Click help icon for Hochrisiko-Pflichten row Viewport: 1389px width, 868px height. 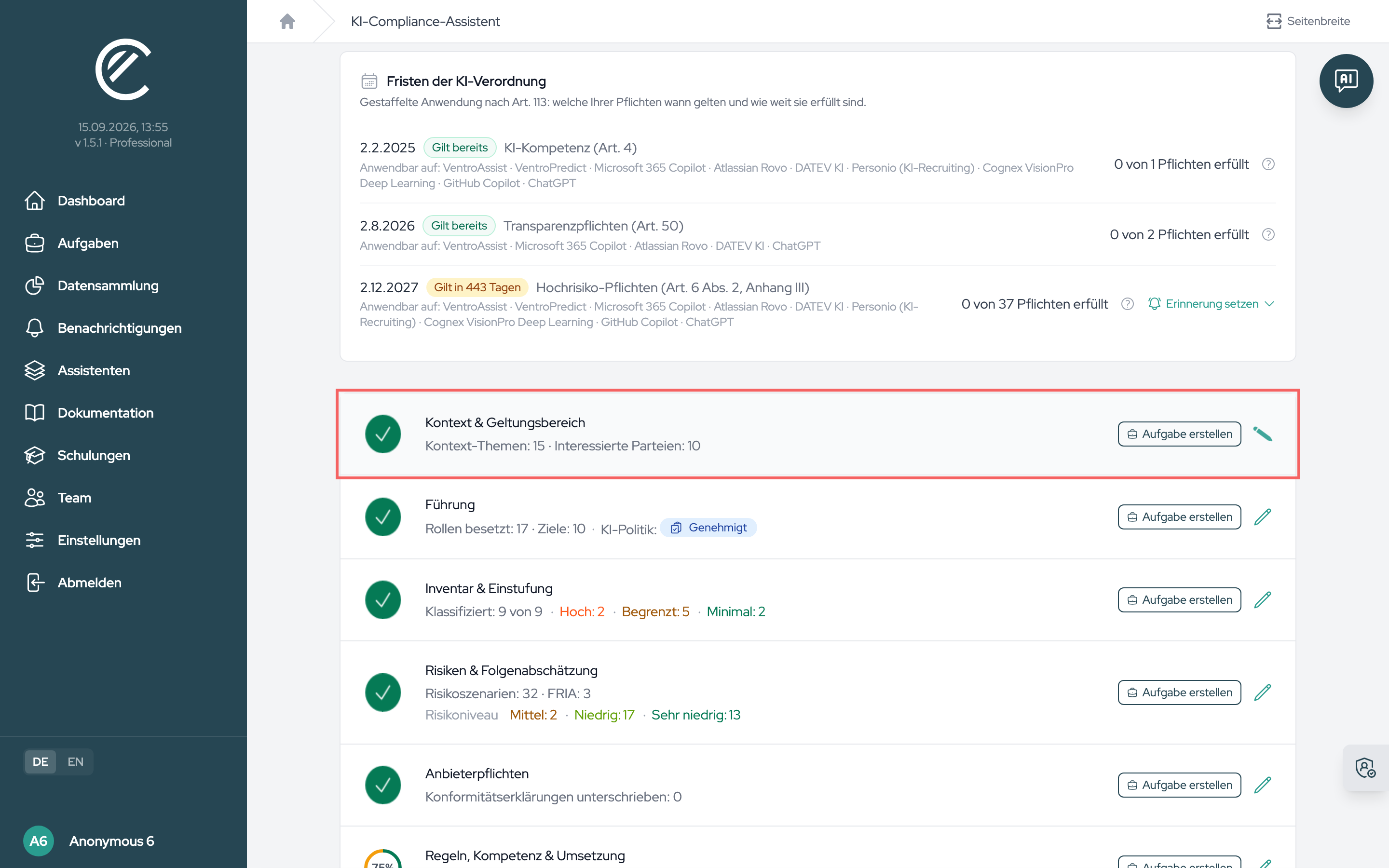click(1127, 304)
